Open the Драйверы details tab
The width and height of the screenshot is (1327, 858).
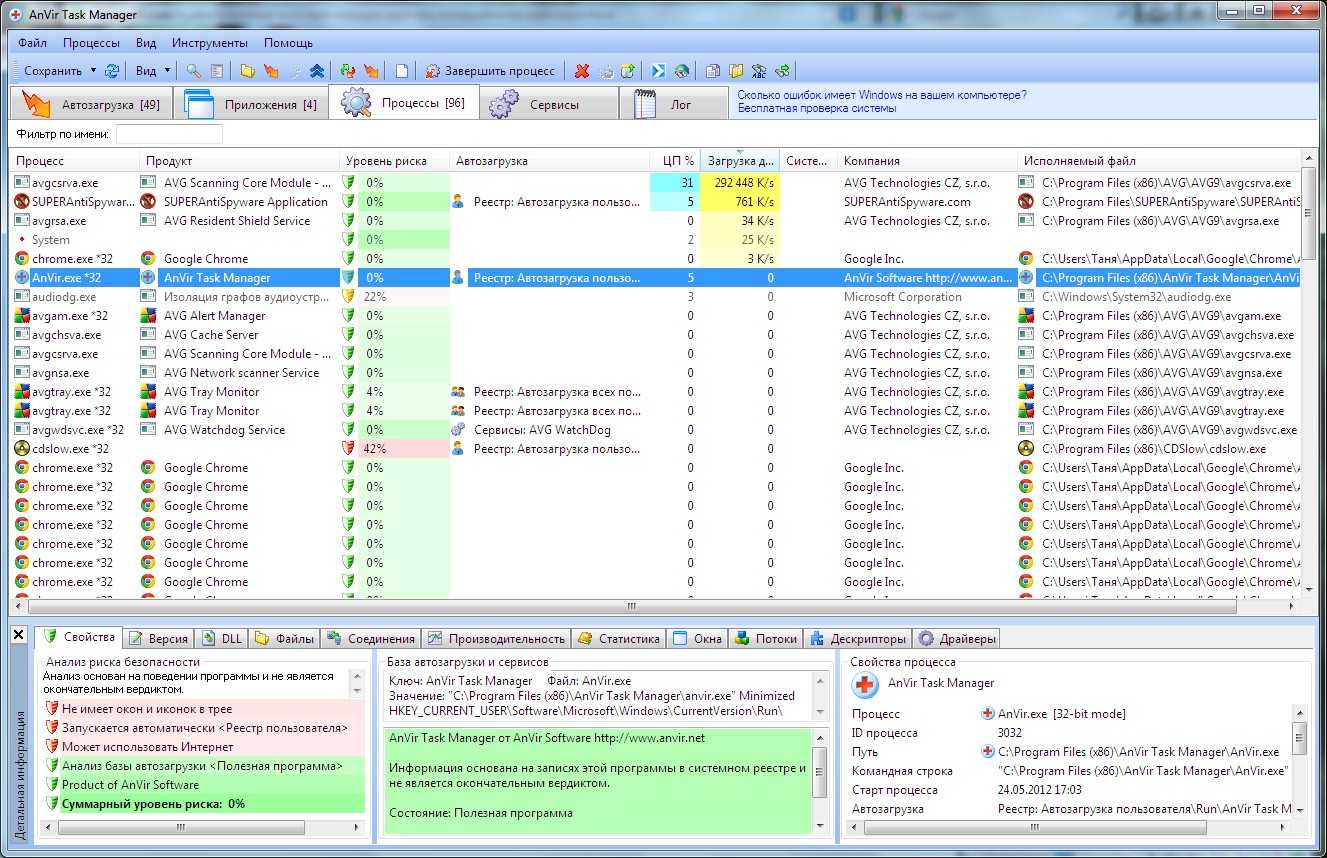click(x=957, y=638)
